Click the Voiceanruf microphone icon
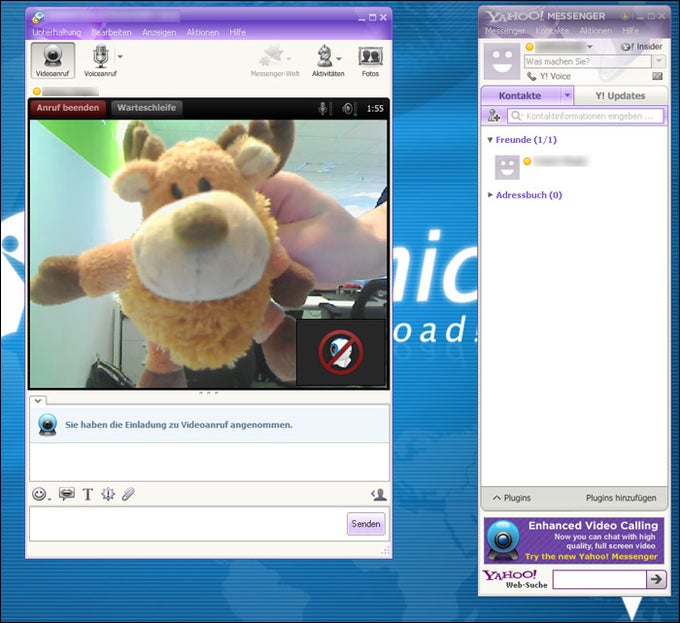The image size is (680, 623). click(x=100, y=57)
